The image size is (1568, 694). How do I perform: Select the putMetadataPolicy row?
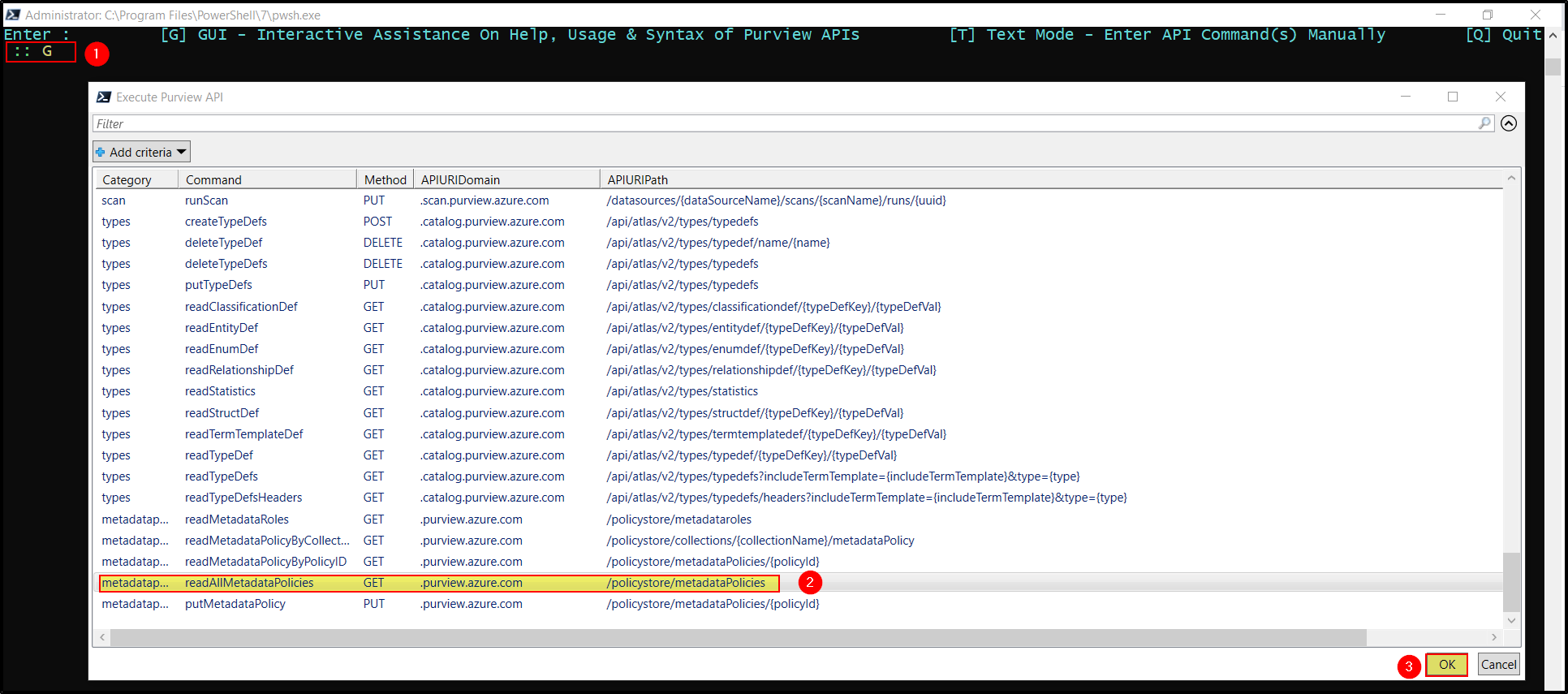tap(799, 604)
